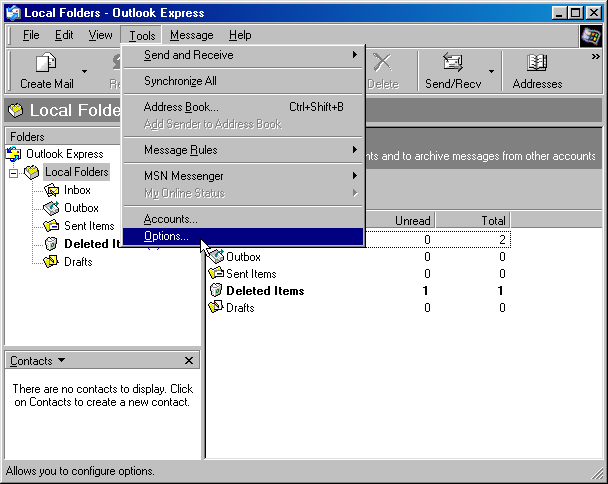Click the Send/Recv toolbar icon
The height and width of the screenshot is (484, 608).
[452, 64]
